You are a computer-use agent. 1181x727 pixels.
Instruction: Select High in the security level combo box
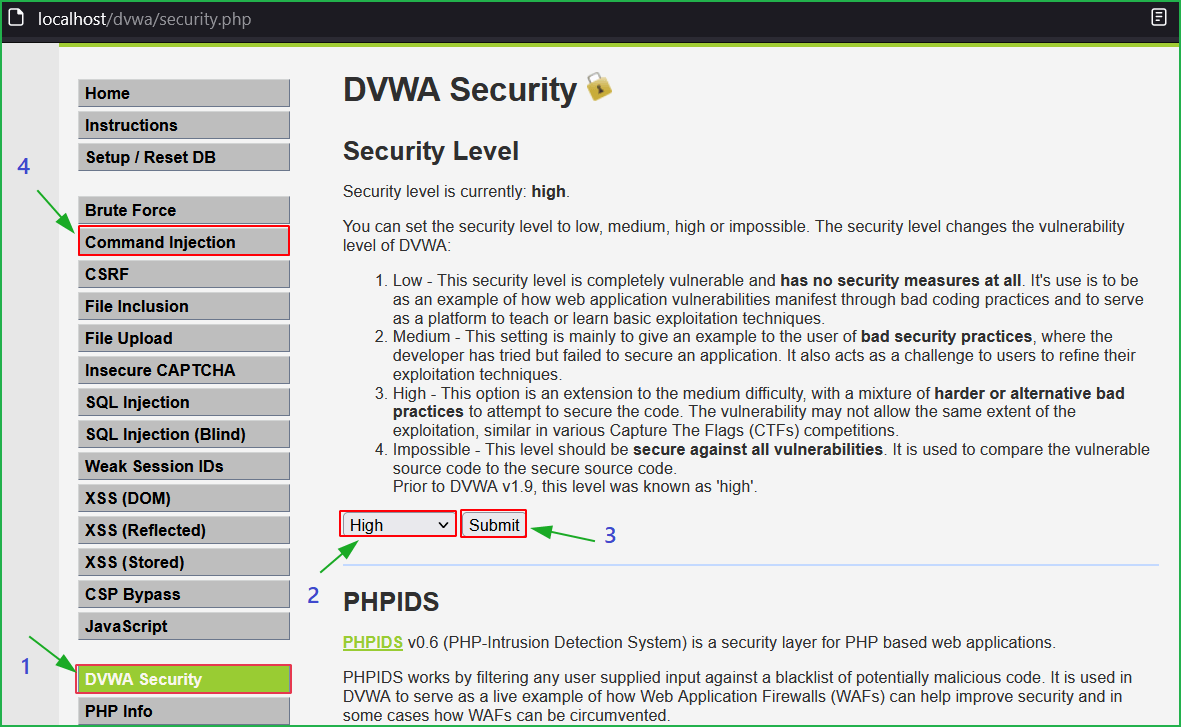tap(397, 523)
